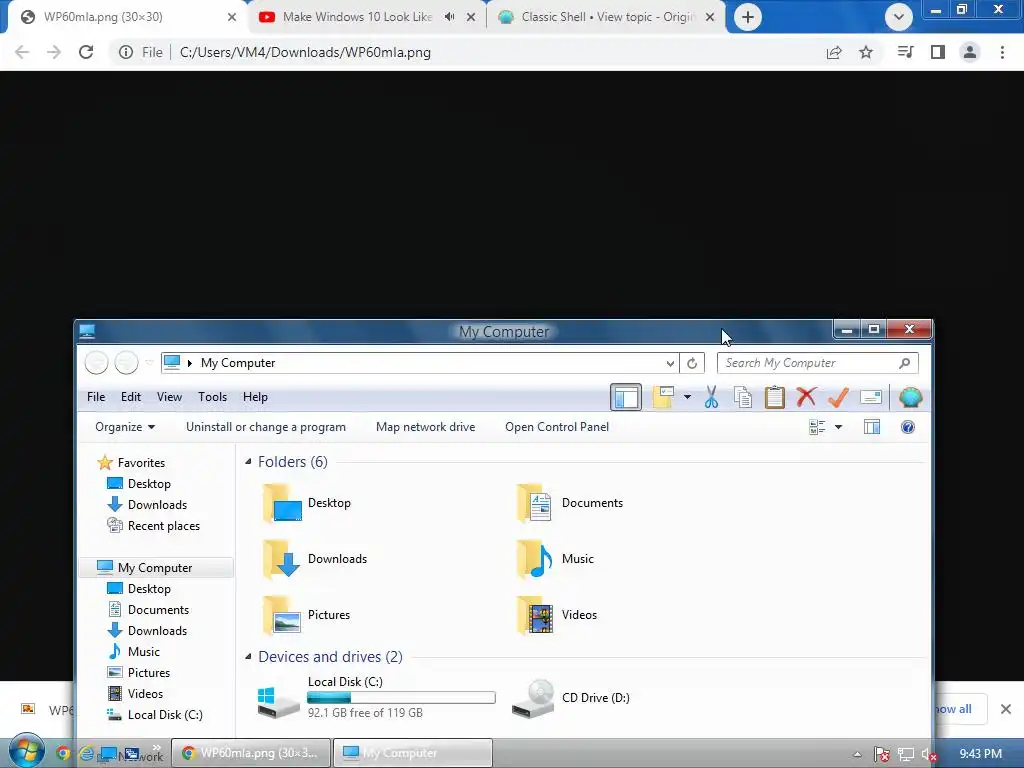Collapse the Folders (6) group
The height and width of the screenshot is (768, 1024).
(x=248, y=462)
